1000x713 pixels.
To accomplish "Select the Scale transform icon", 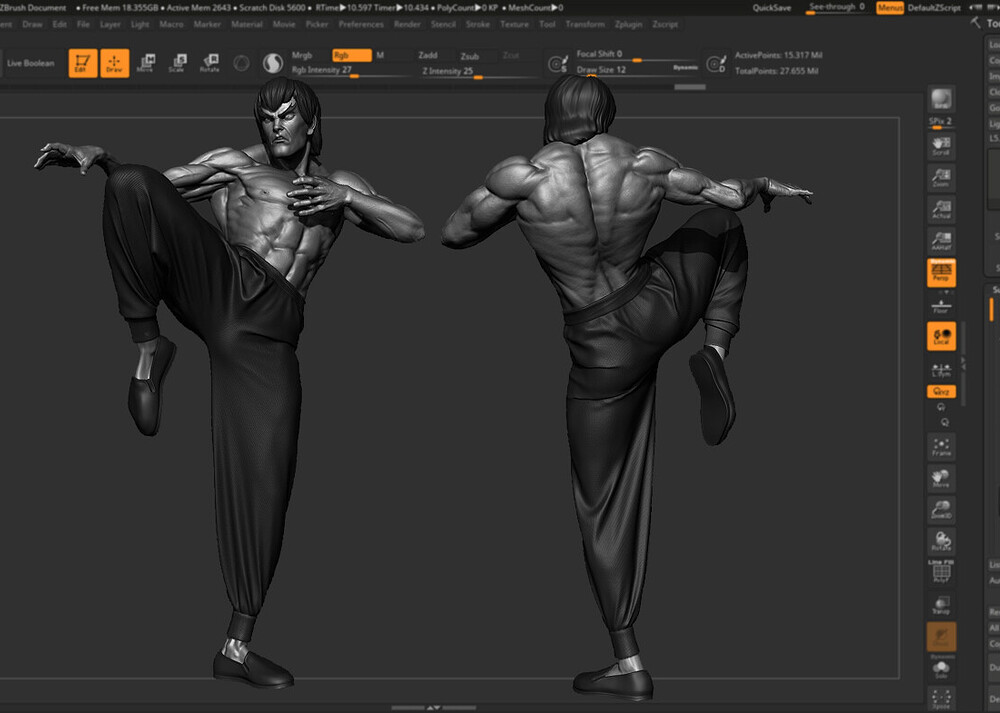I will point(177,63).
